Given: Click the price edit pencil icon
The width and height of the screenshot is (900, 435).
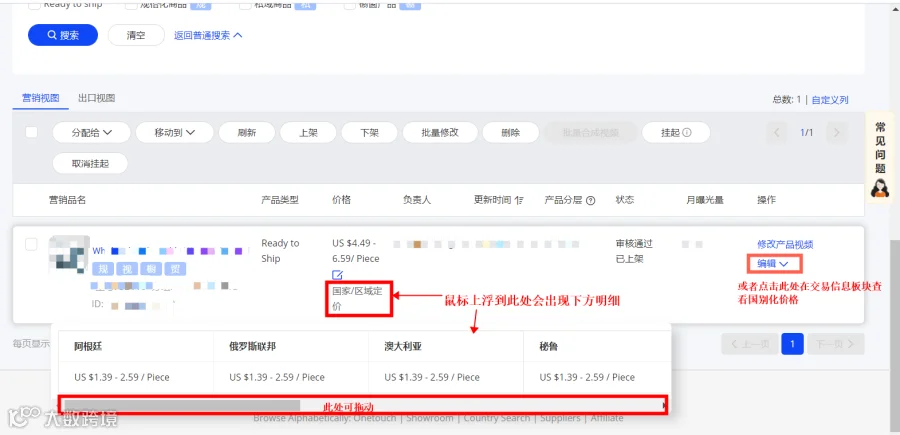Looking at the screenshot, I should [338, 274].
